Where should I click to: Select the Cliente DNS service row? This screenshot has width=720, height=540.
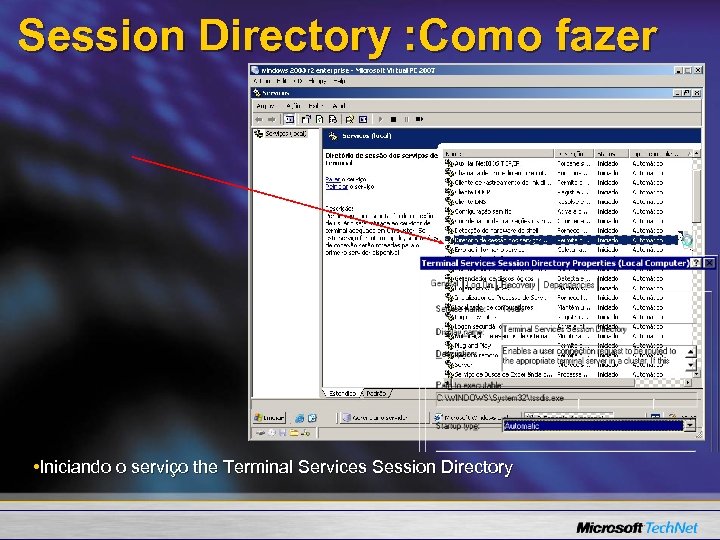[568, 202]
